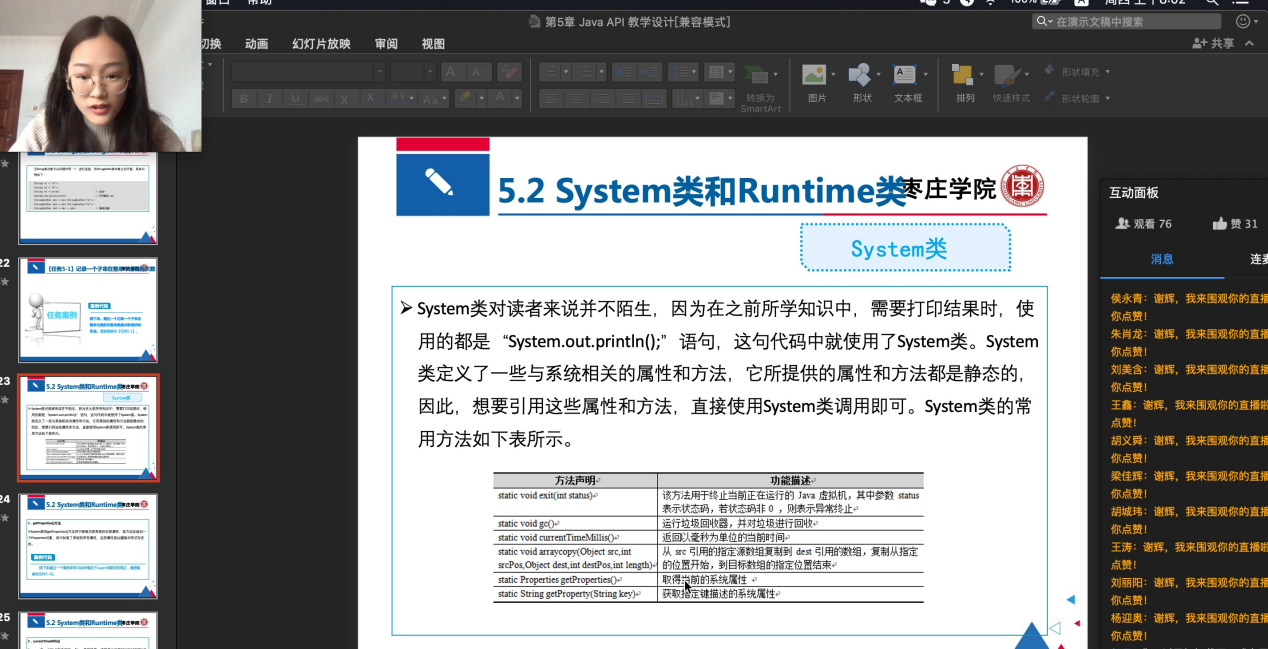The height and width of the screenshot is (649, 1268).
Task: Insert a picture using the 图片 icon
Action: coord(816,77)
